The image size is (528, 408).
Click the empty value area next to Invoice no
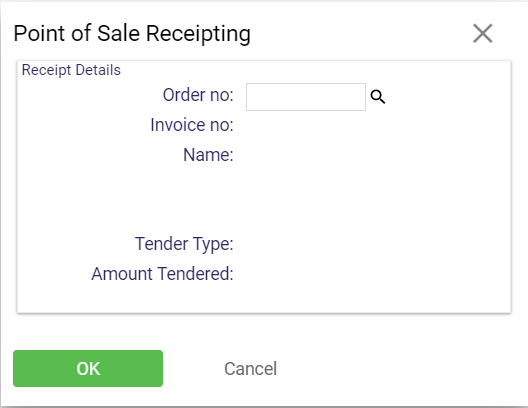pyautogui.click(x=372, y=125)
